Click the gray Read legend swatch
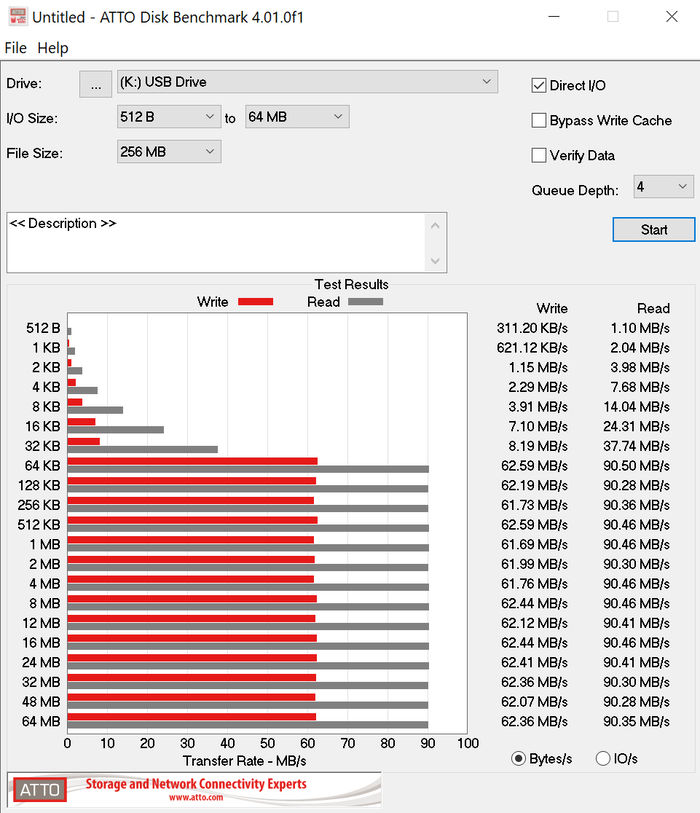 point(366,302)
